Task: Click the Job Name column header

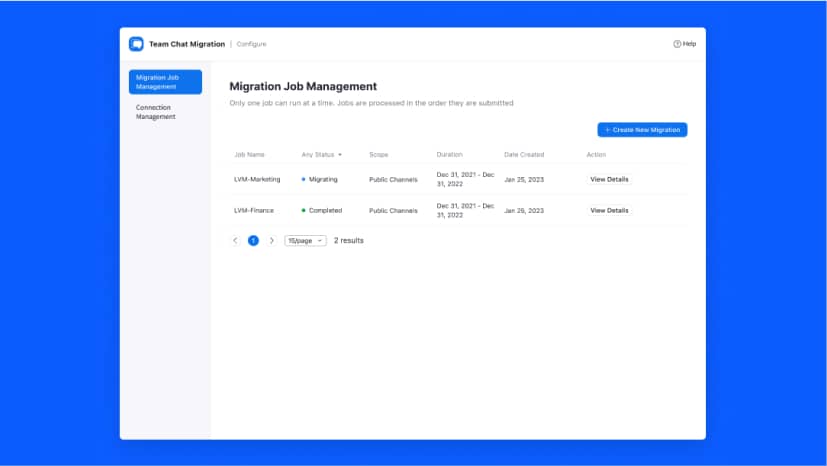Action: pyautogui.click(x=249, y=155)
